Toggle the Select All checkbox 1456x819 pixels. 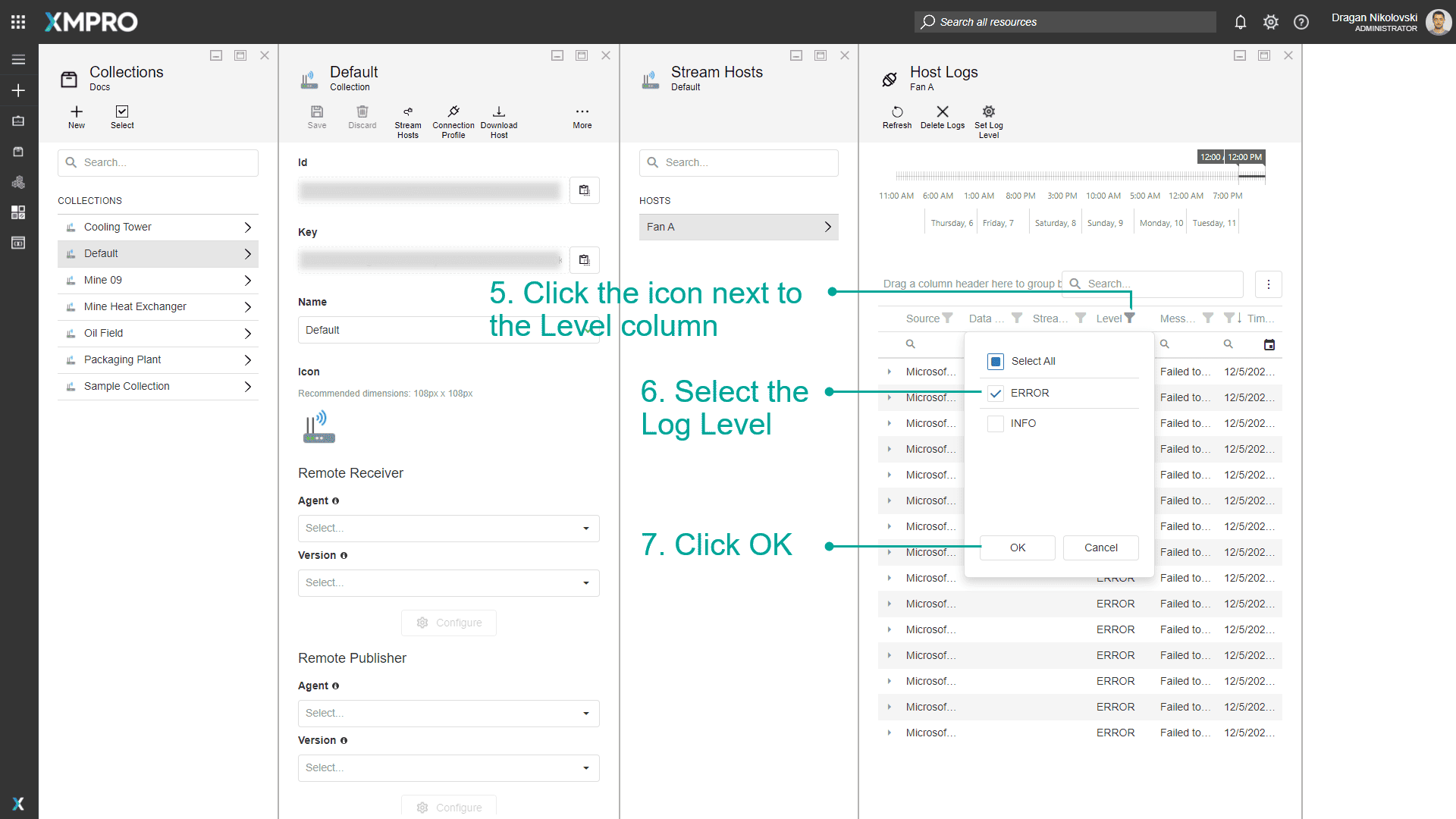(996, 362)
